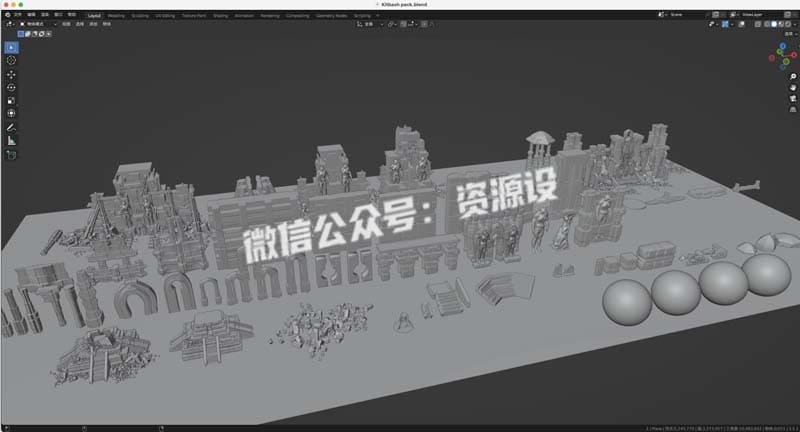Toggle proportional editing in the header
This screenshot has height=432, width=800.
(424, 24)
